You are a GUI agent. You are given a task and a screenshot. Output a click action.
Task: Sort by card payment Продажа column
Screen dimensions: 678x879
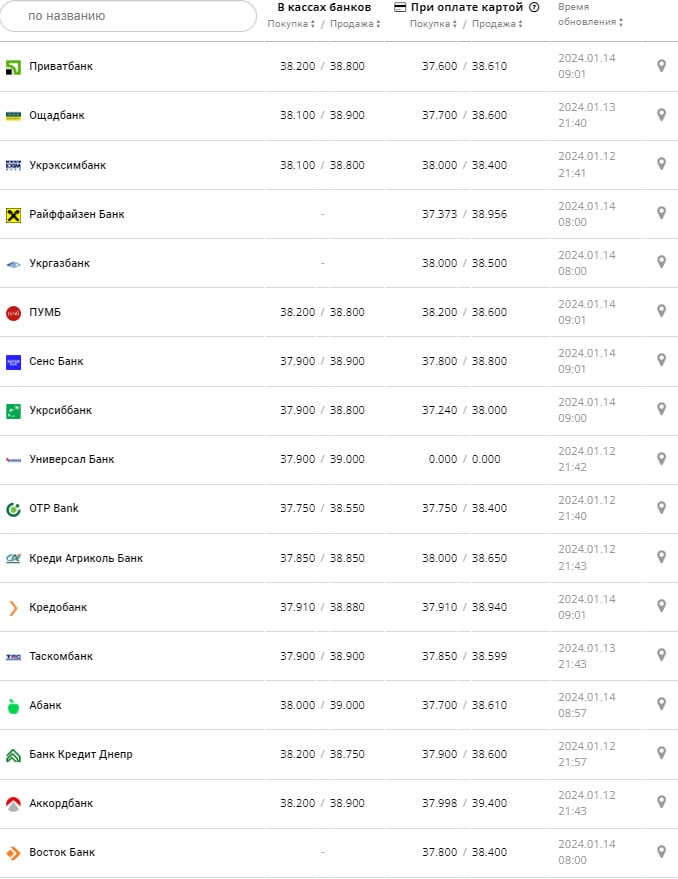coord(495,24)
